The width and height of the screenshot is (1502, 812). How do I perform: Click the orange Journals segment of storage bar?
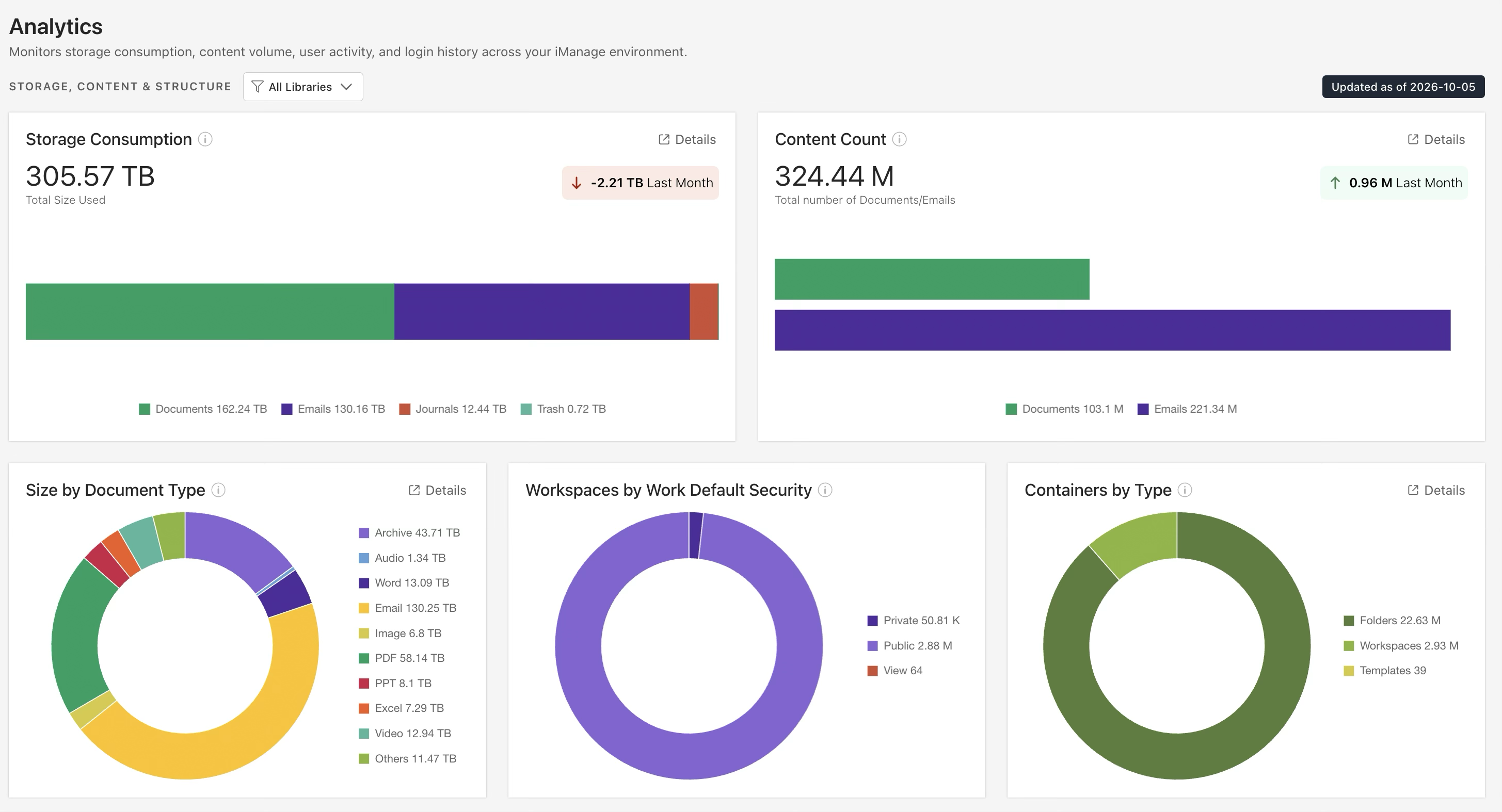point(704,312)
